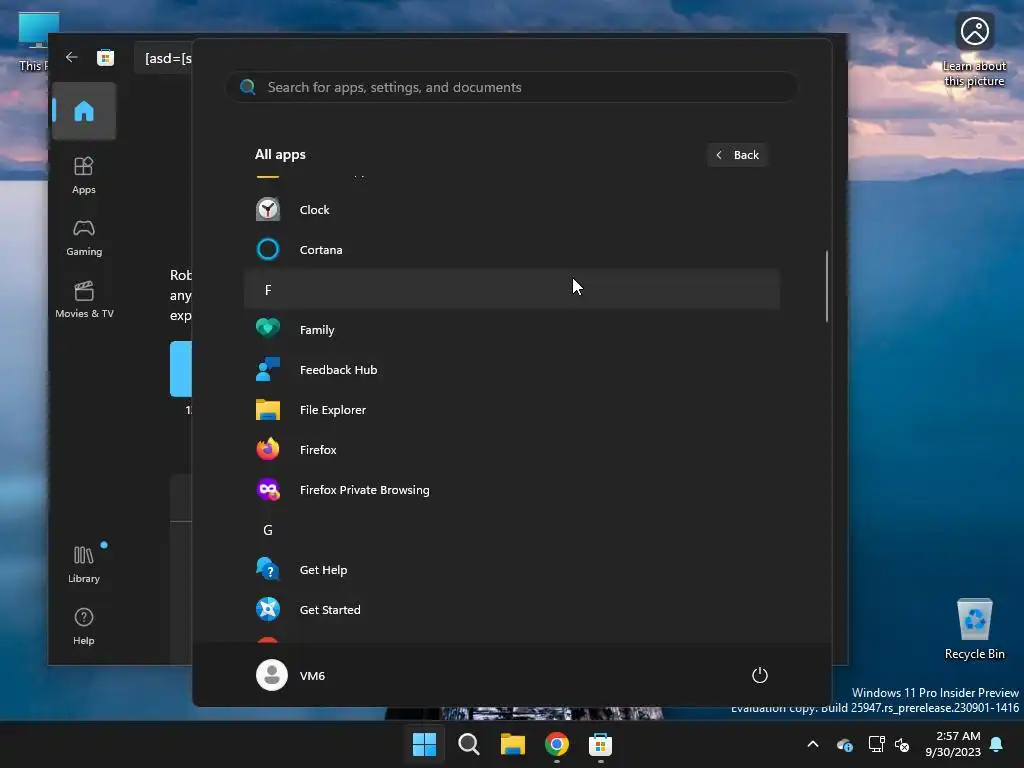The image size is (1024, 768).
Task: Open the Family app icon
Action: coord(268,329)
